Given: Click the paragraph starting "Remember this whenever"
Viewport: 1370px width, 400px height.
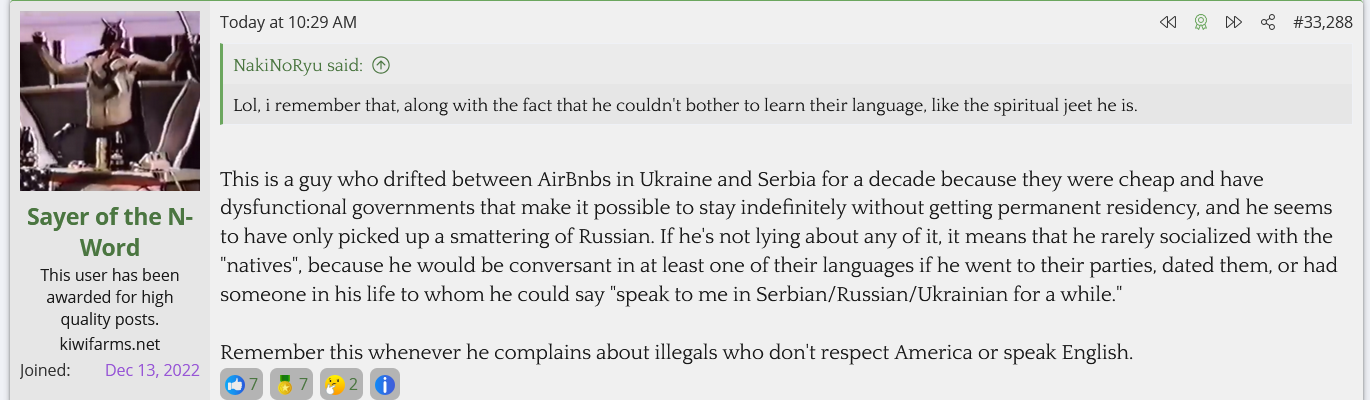Looking at the screenshot, I should pos(676,352).
